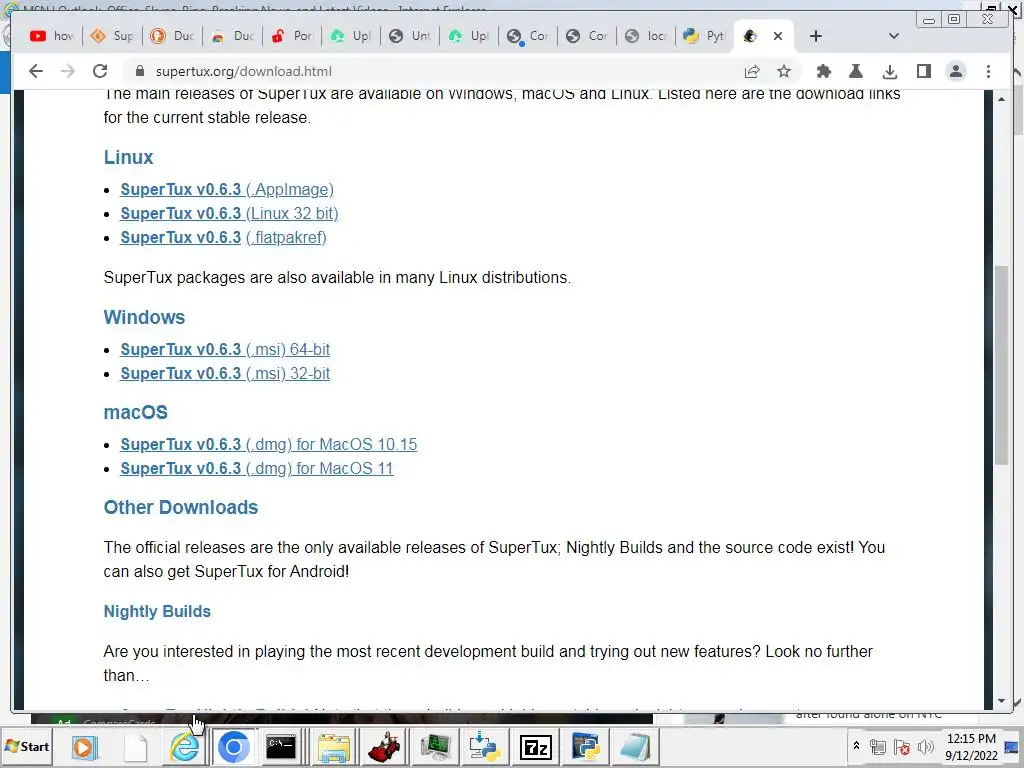
Task: Open the network tray icon
Action: tap(878, 746)
